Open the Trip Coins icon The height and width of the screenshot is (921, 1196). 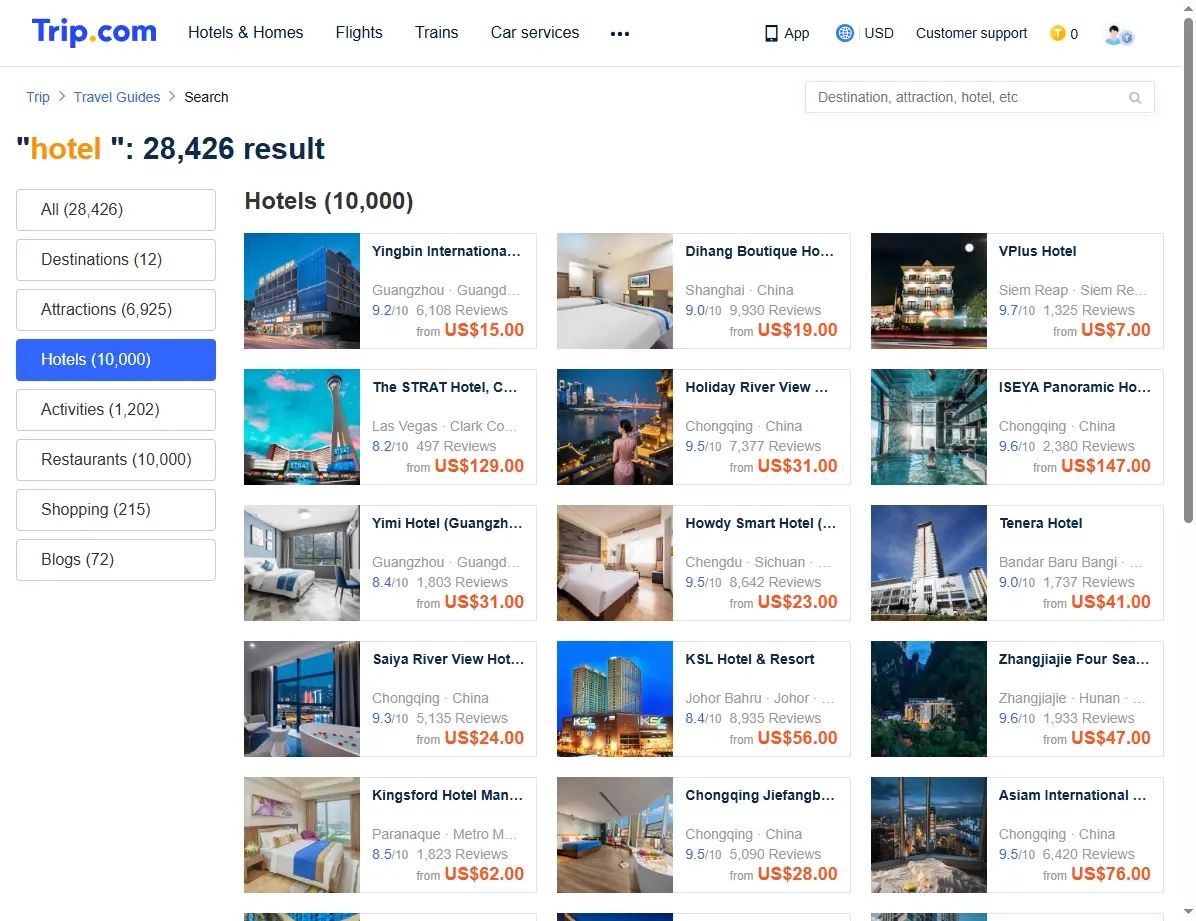click(x=1057, y=33)
